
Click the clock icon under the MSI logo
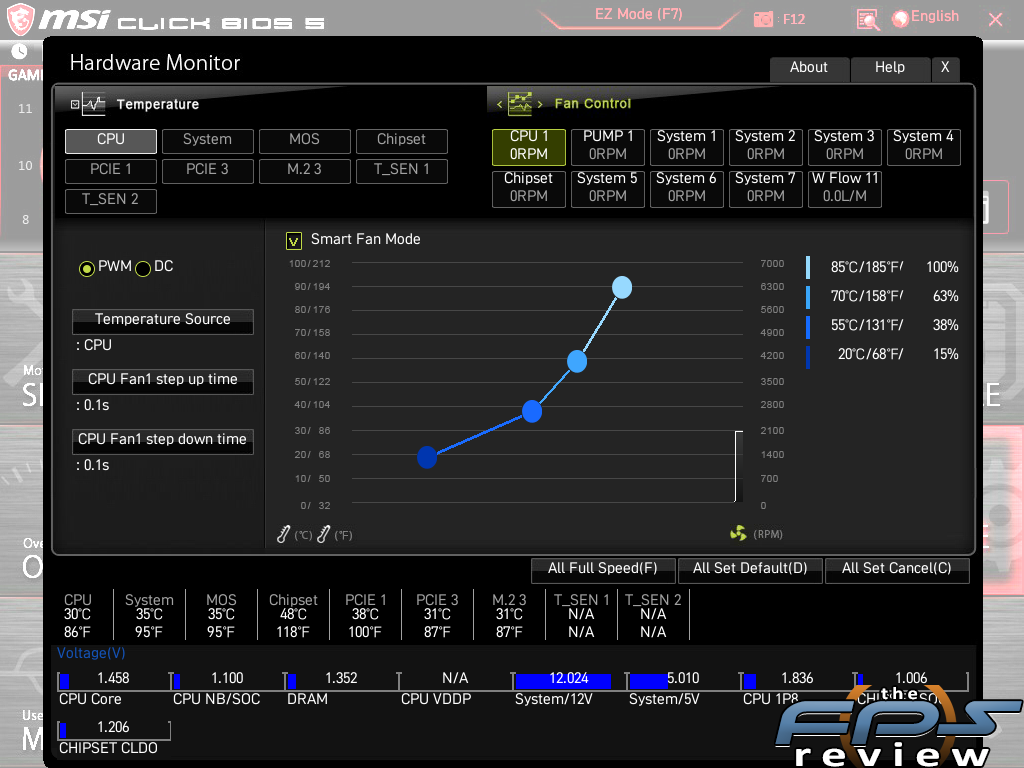coord(20,52)
